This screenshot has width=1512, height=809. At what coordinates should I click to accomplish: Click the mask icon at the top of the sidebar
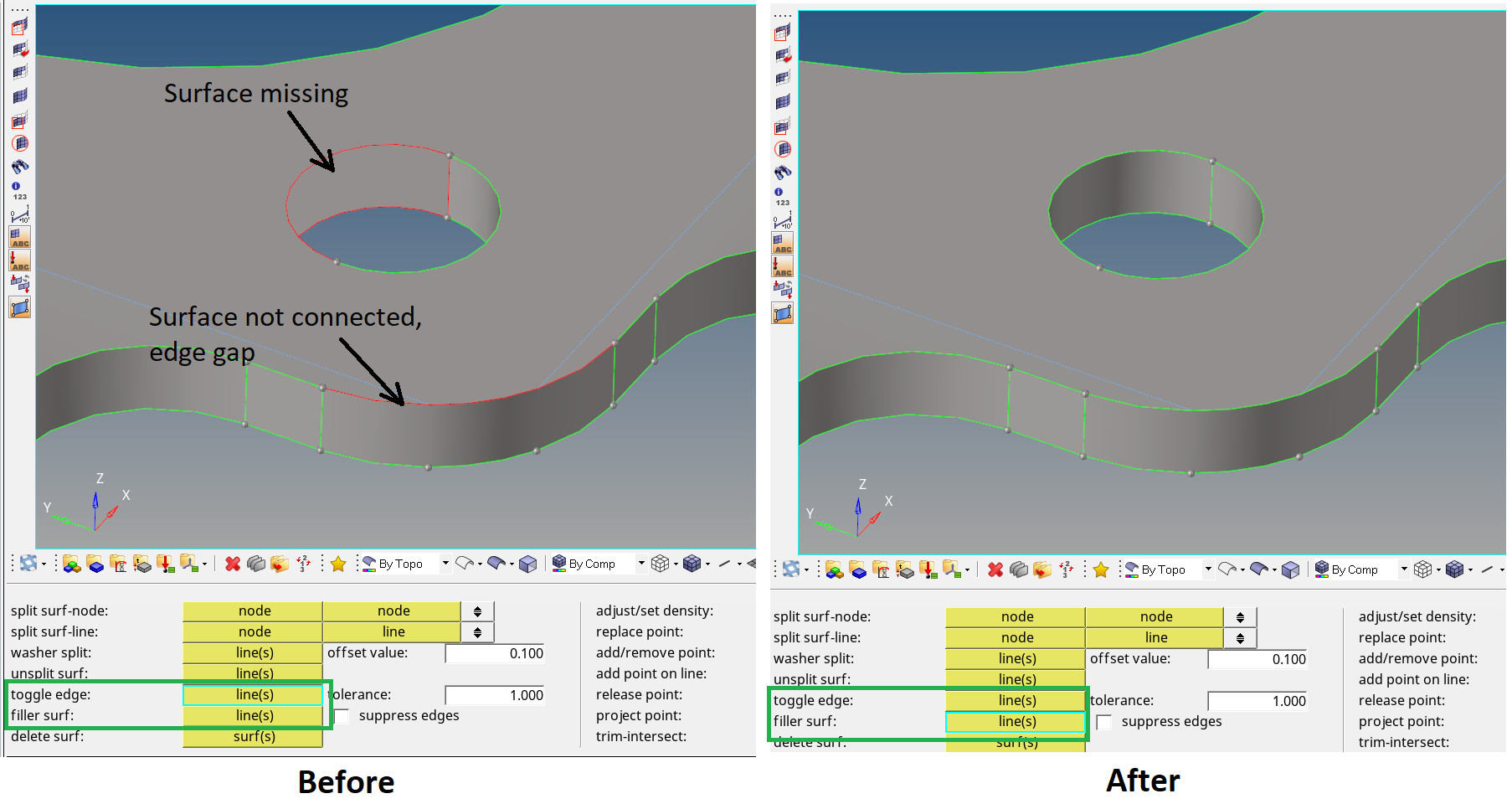19,28
